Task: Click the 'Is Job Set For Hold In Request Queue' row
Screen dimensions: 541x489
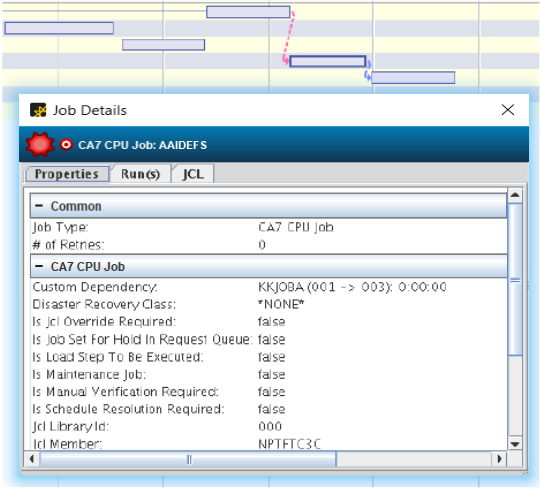Action: [x=269, y=340]
